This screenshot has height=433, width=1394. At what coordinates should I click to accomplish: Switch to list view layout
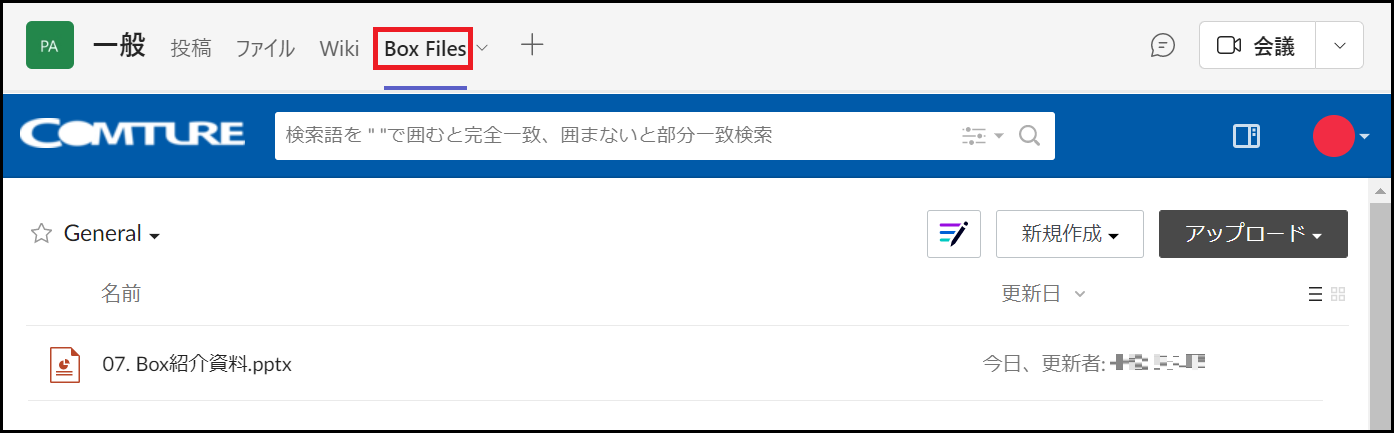[1315, 294]
